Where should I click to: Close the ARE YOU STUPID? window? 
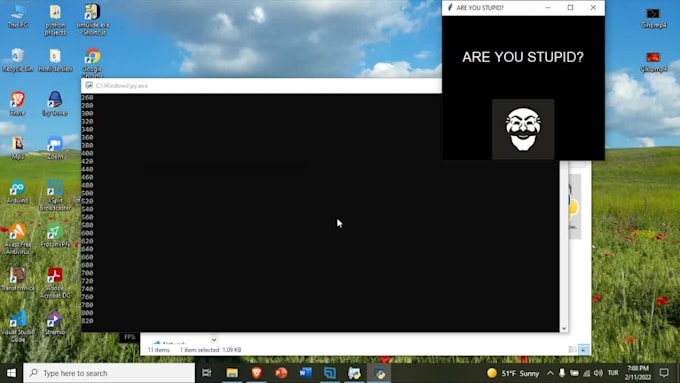click(593, 7)
